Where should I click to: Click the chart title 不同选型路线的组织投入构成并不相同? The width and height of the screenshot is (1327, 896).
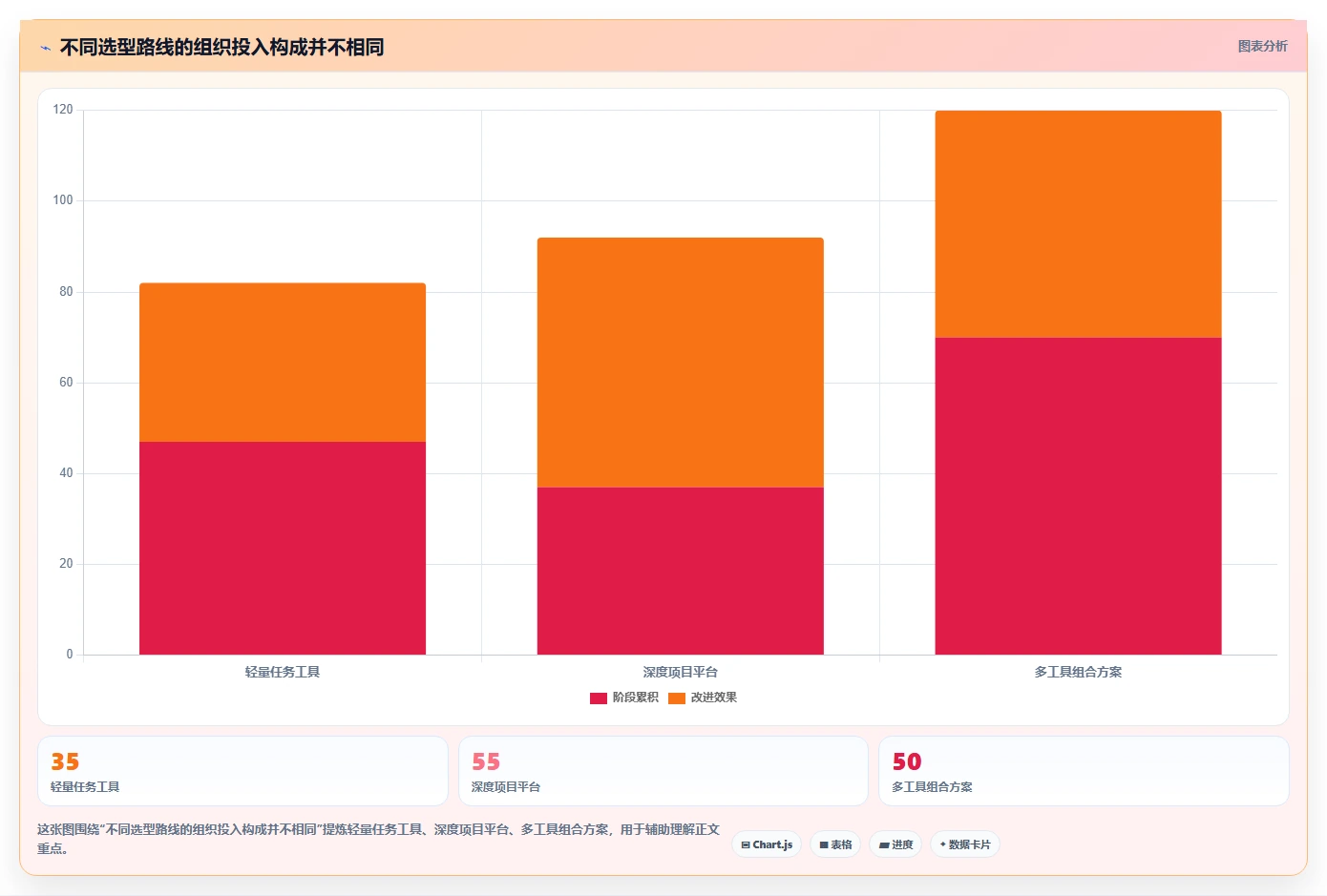click(221, 47)
